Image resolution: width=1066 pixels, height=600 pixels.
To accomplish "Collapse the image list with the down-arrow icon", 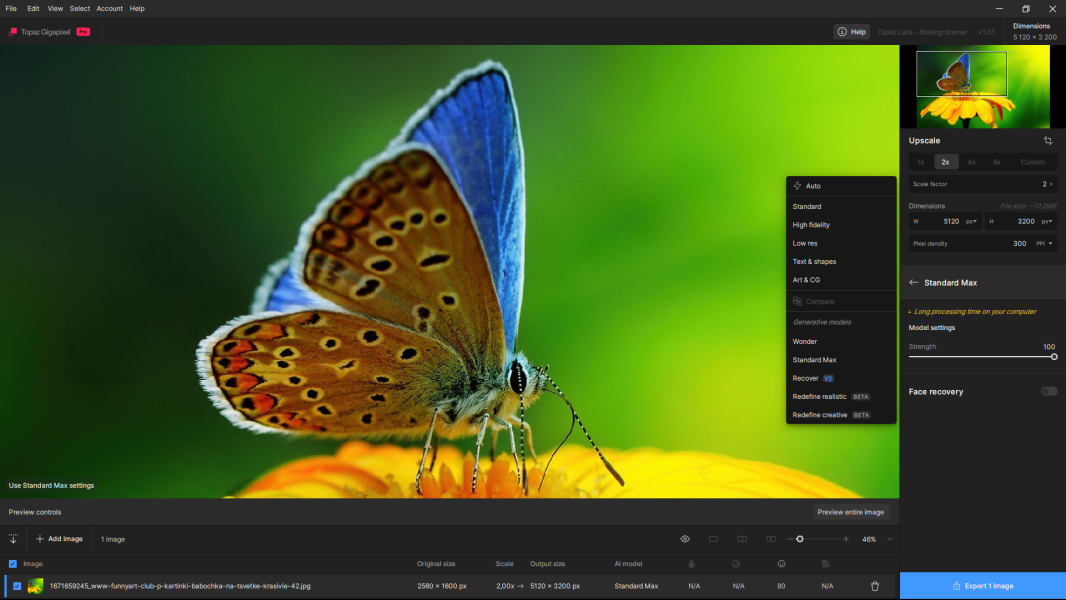I will 13,539.
